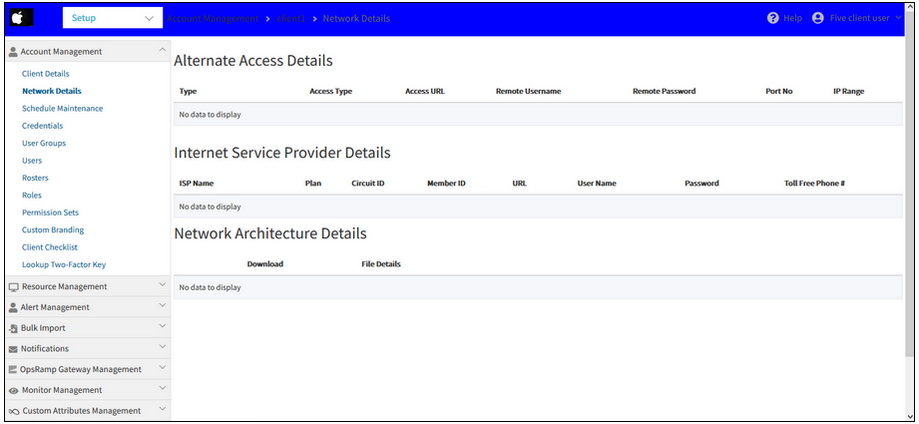The height and width of the screenshot is (424, 919).
Task: Open Permission Sets in sidebar
Action: (50, 212)
